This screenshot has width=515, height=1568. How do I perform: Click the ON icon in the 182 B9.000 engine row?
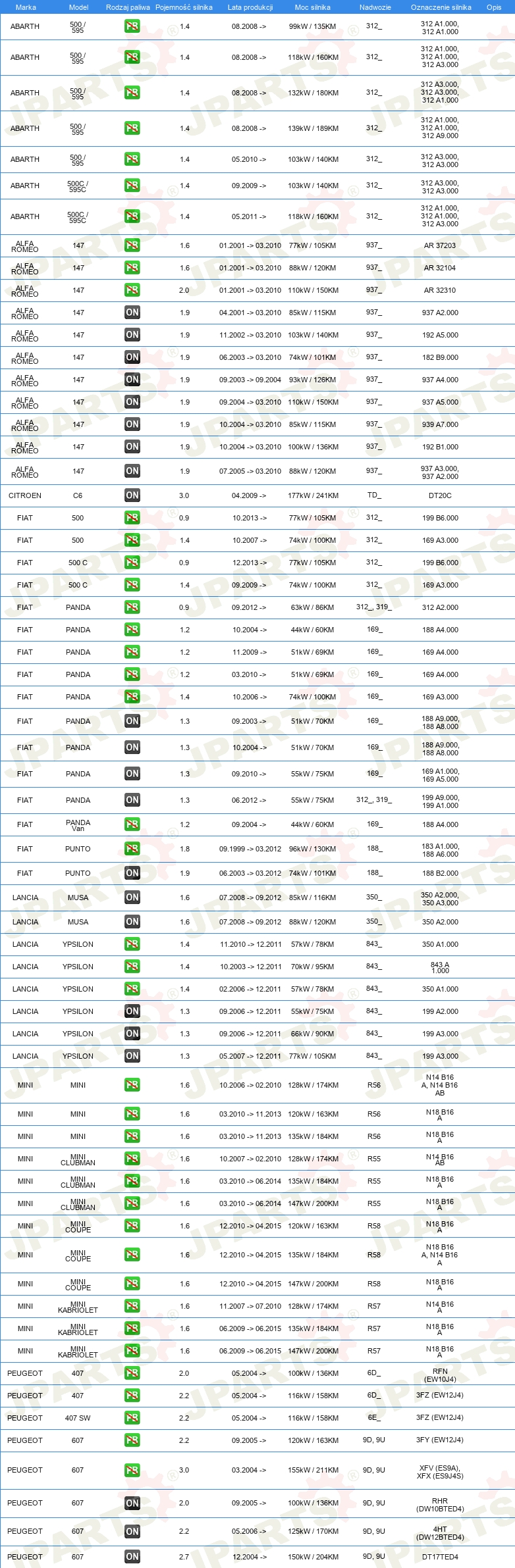tap(132, 357)
